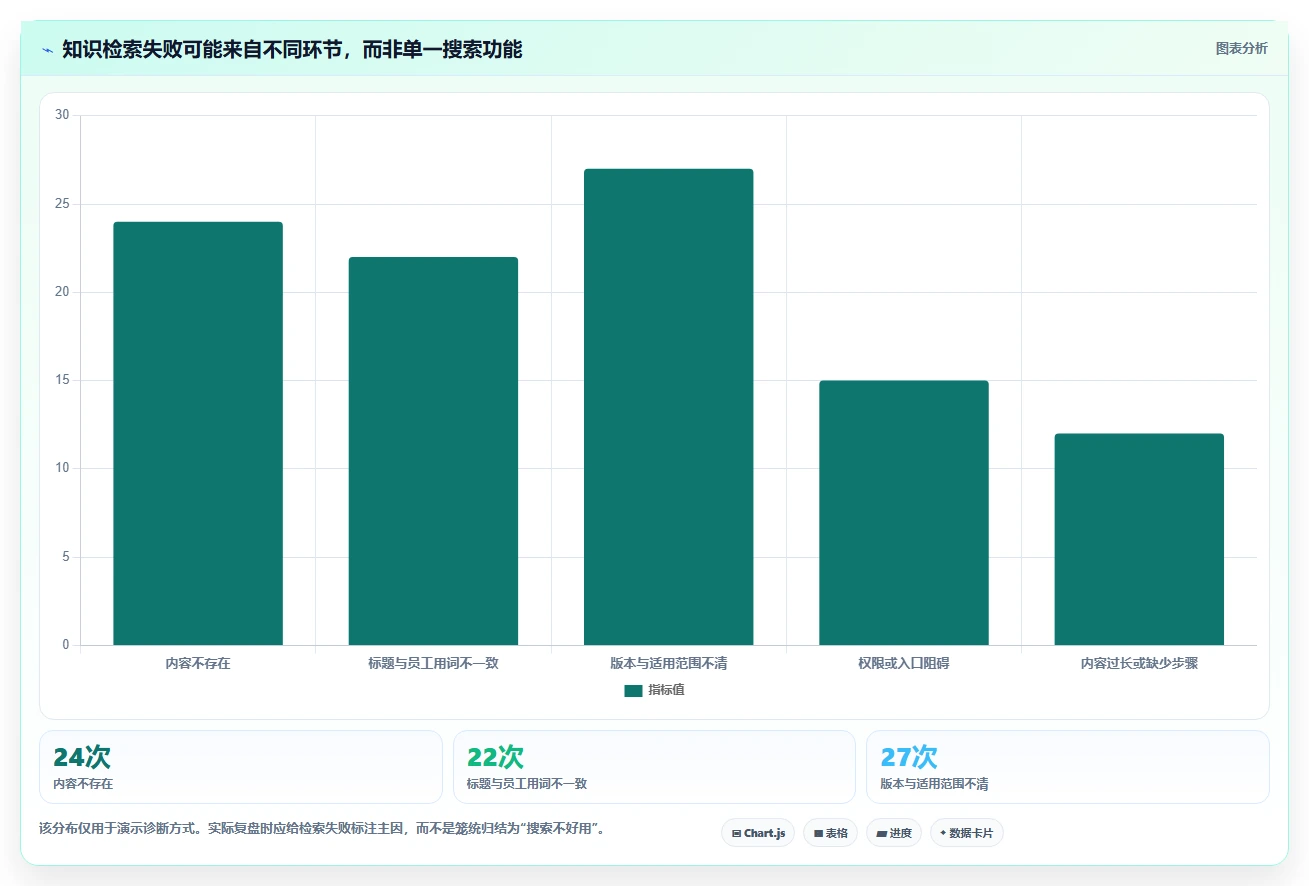Click the 内容不存在 bar in the chart
This screenshot has width=1309, height=886.
click(x=198, y=433)
